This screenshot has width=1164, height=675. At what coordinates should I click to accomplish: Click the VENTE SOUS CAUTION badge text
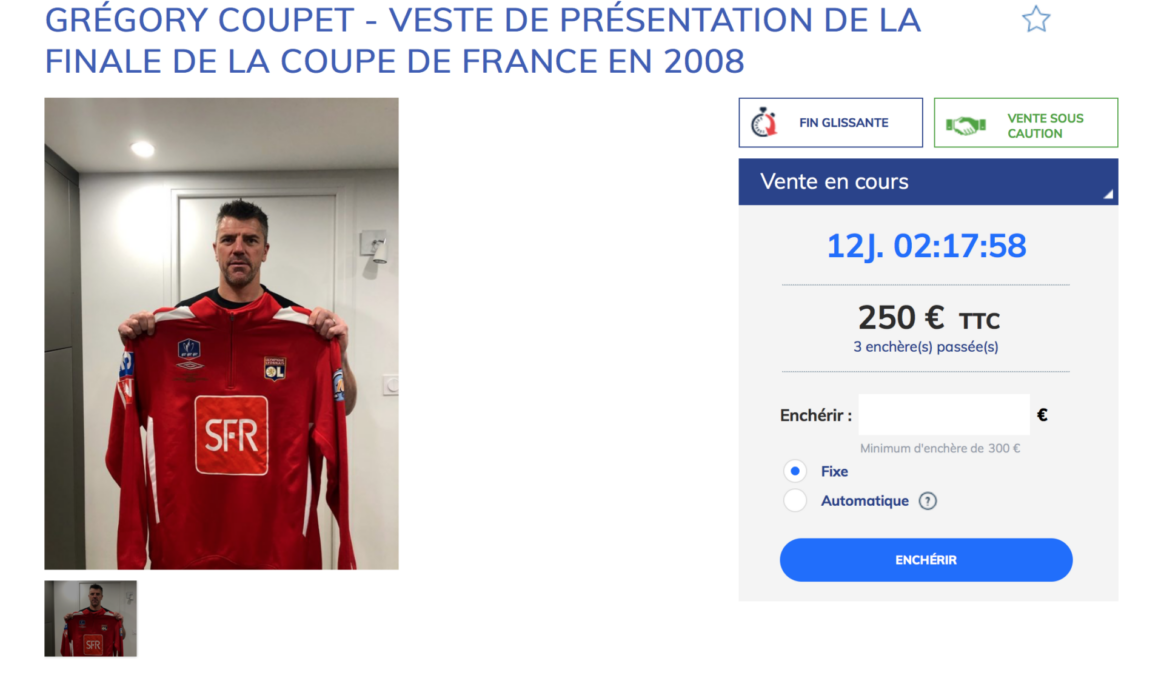[x=1045, y=125]
